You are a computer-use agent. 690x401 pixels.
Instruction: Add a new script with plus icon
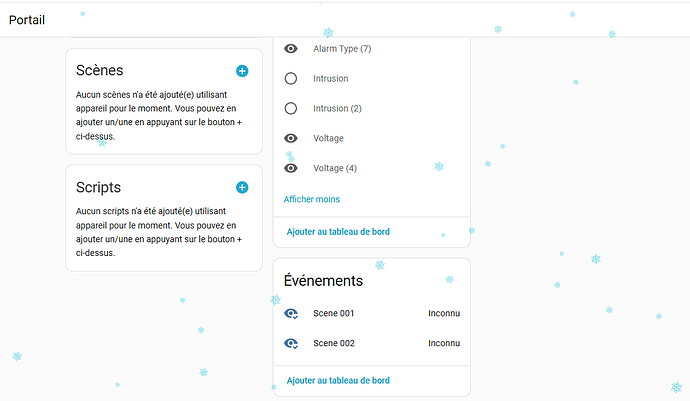(x=242, y=187)
